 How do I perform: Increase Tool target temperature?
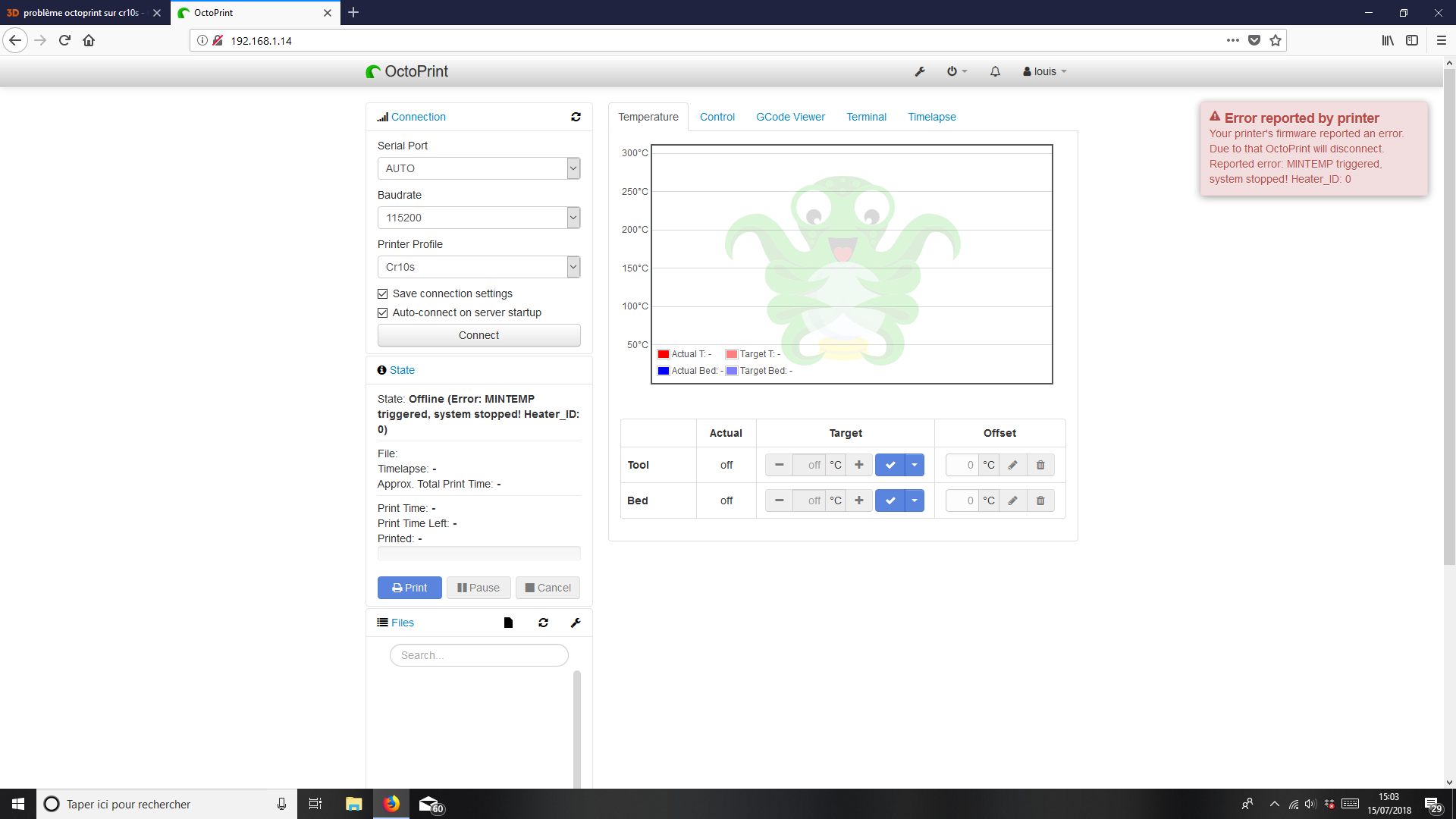859,465
